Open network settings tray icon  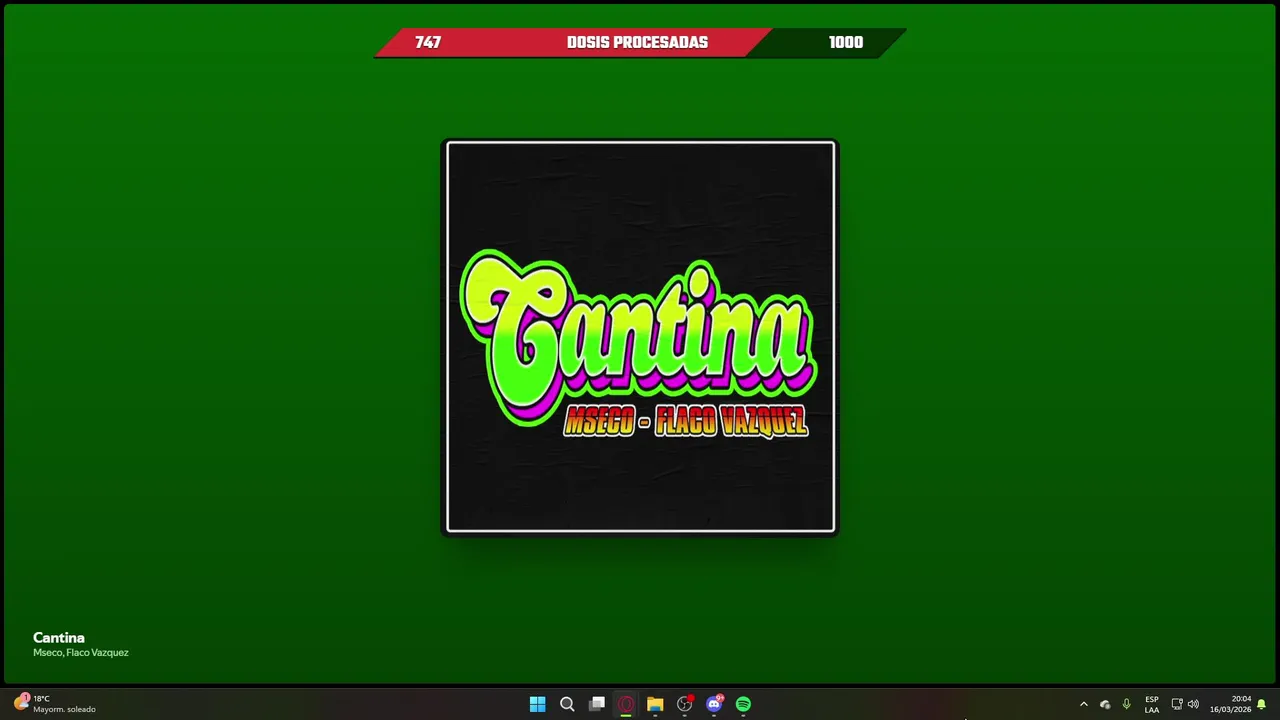(x=1177, y=704)
